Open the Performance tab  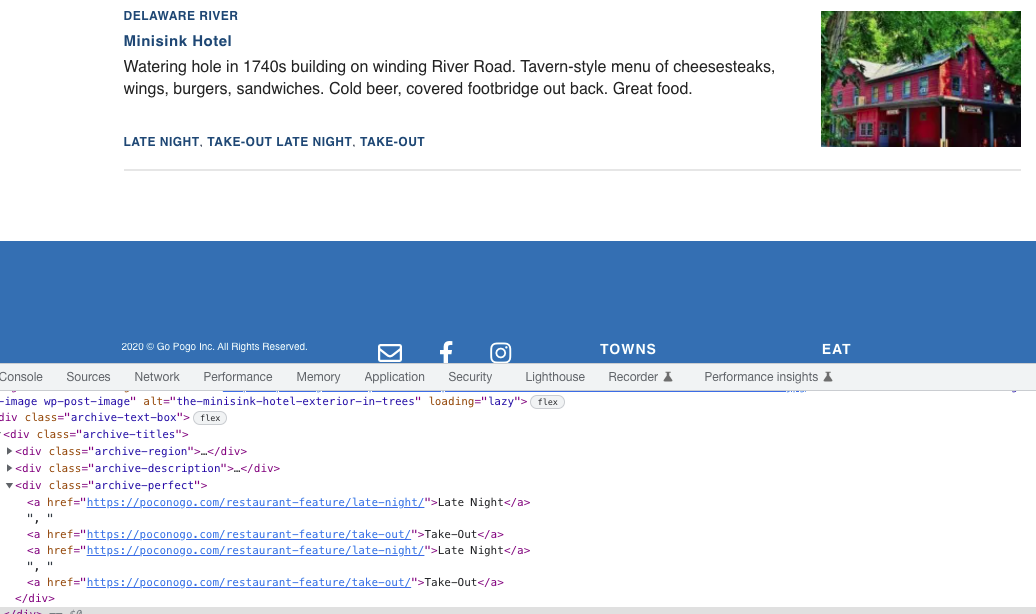pos(238,377)
